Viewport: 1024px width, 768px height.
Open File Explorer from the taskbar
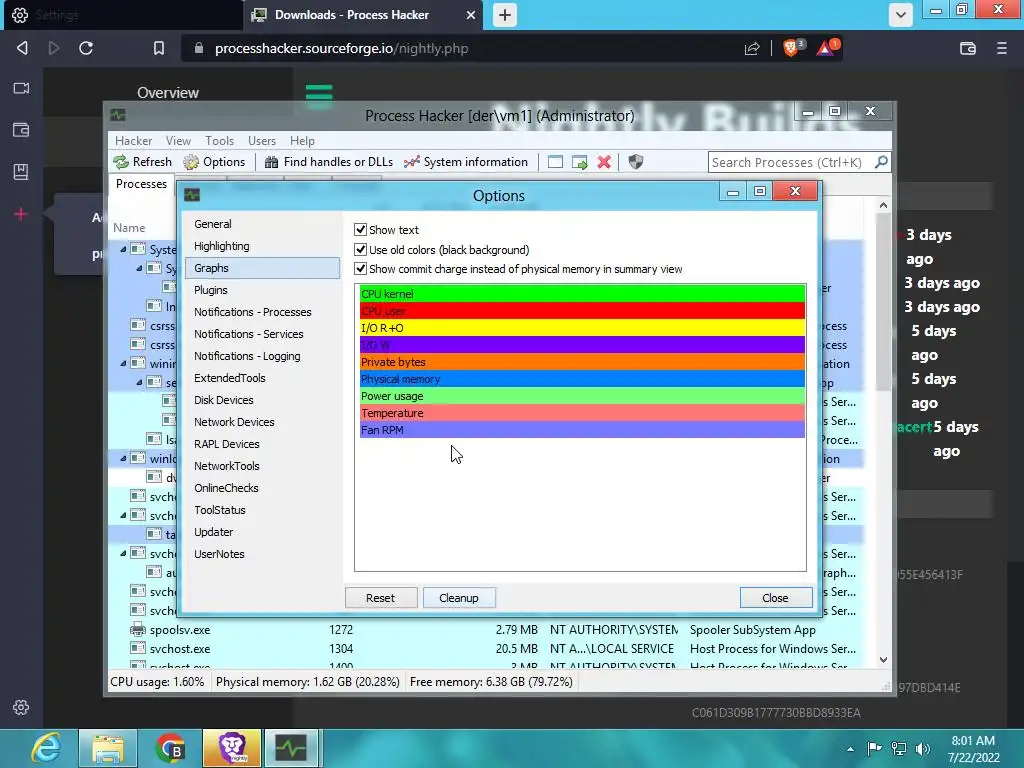(x=108, y=748)
